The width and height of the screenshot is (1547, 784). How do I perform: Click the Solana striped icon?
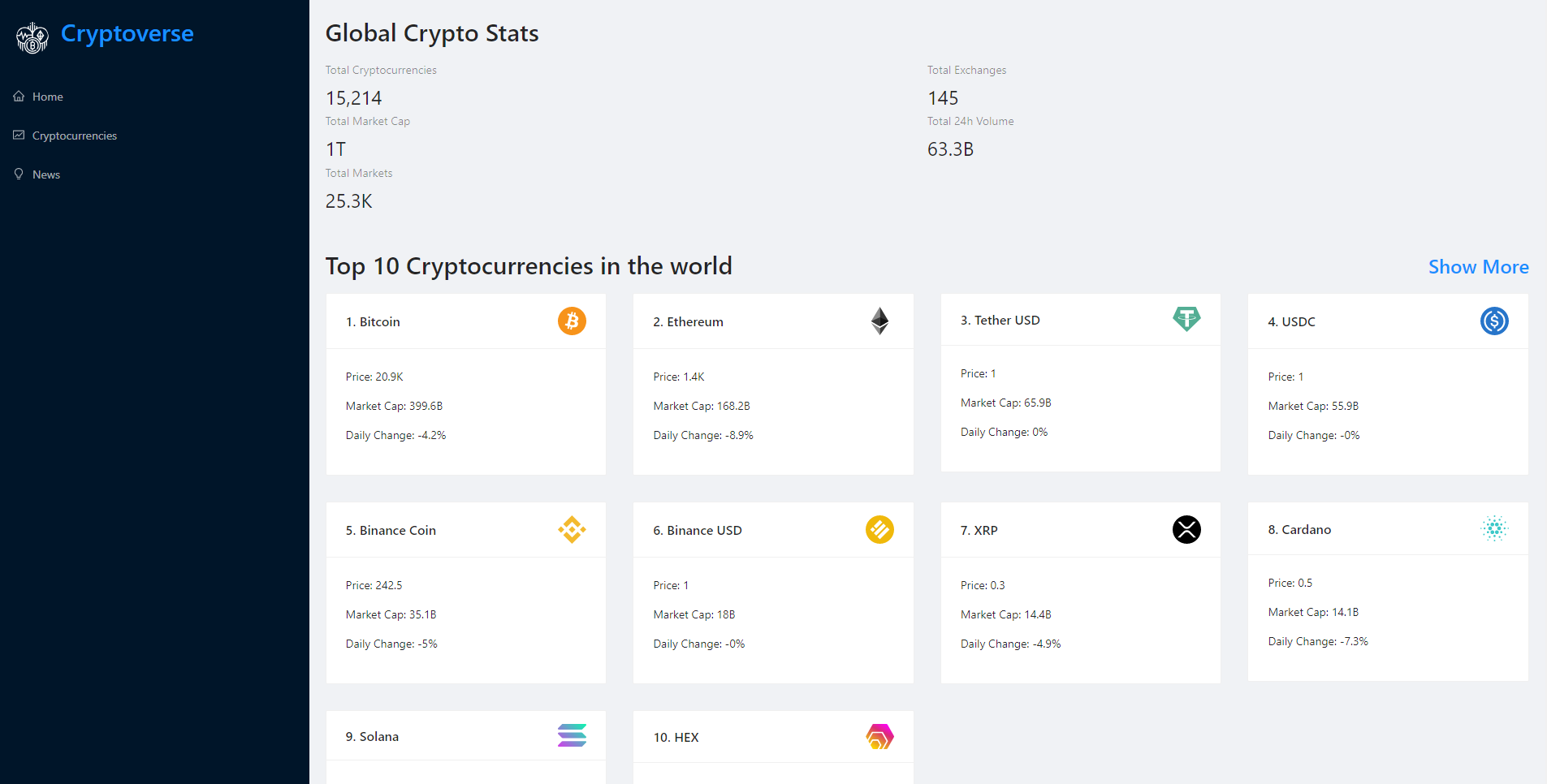572,735
